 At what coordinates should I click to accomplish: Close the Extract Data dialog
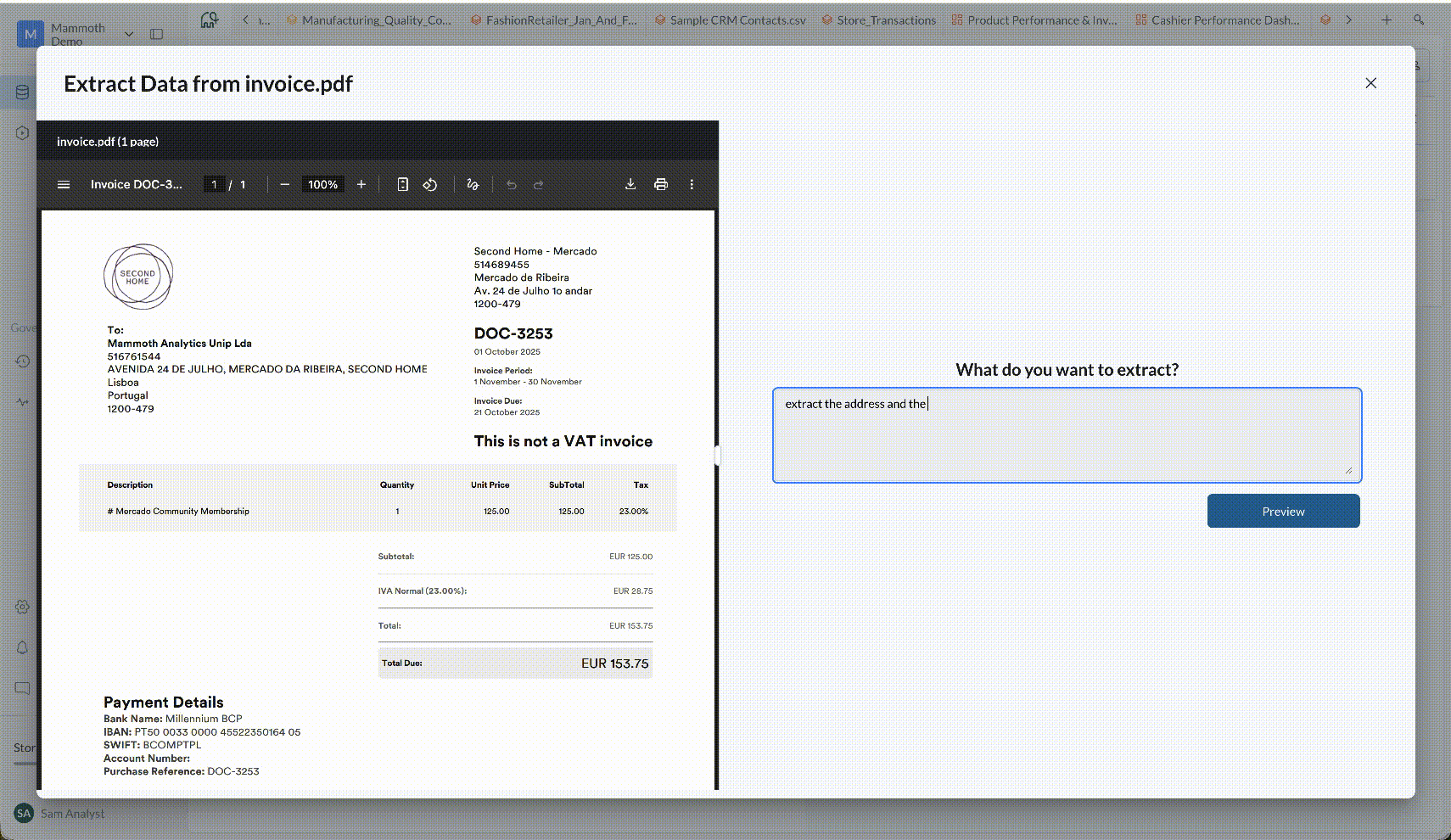tap(1370, 83)
